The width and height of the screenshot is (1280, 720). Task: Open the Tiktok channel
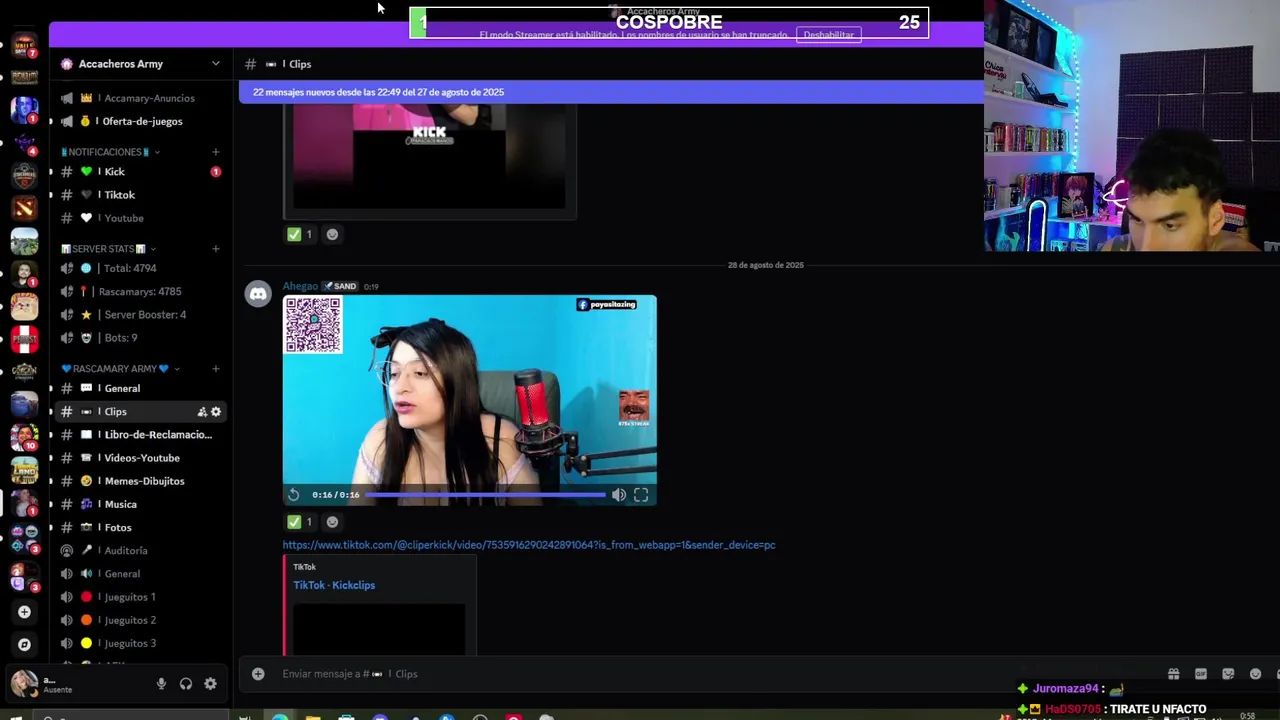tap(140, 195)
